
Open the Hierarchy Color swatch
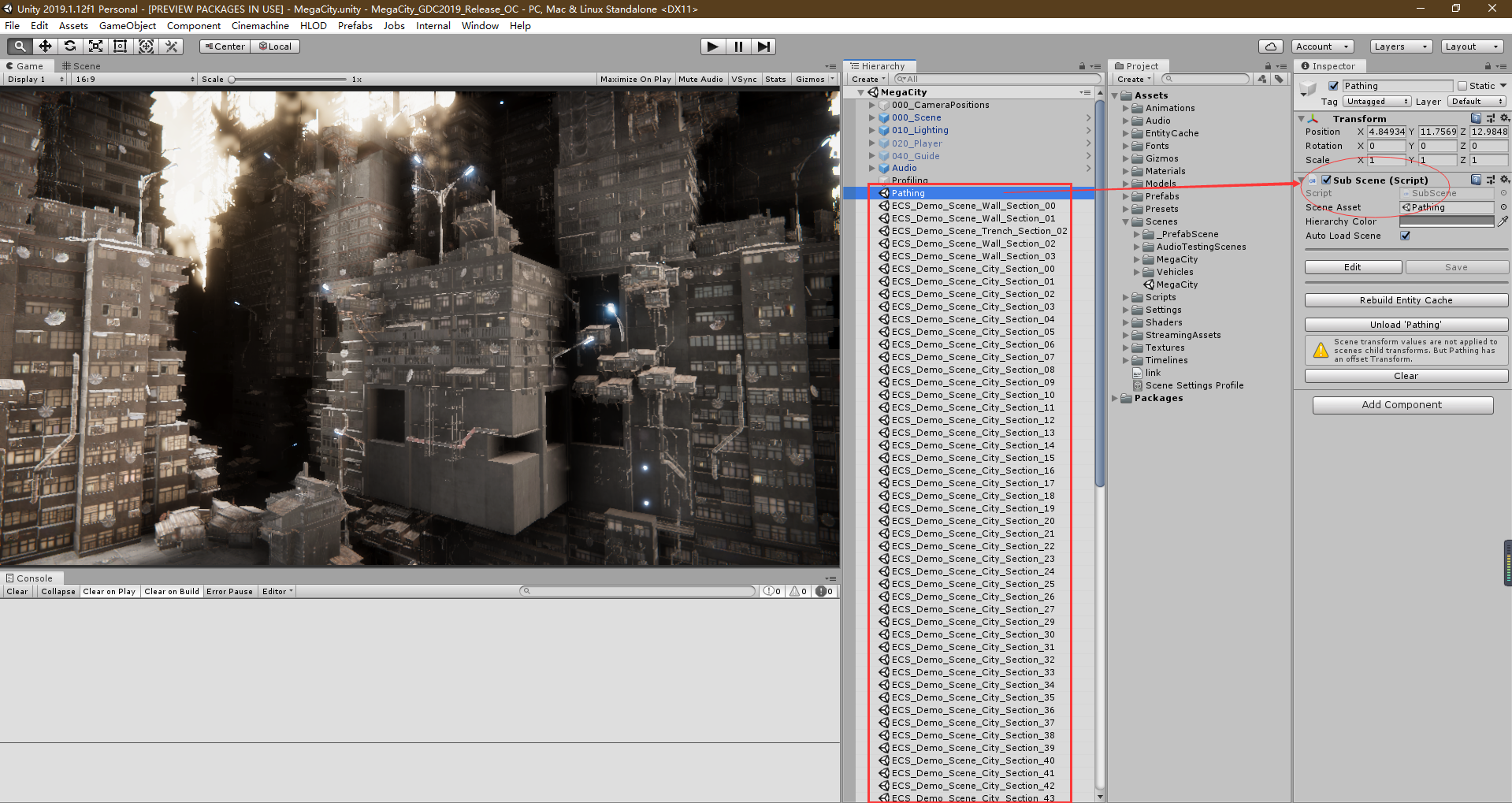(1447, 221)
